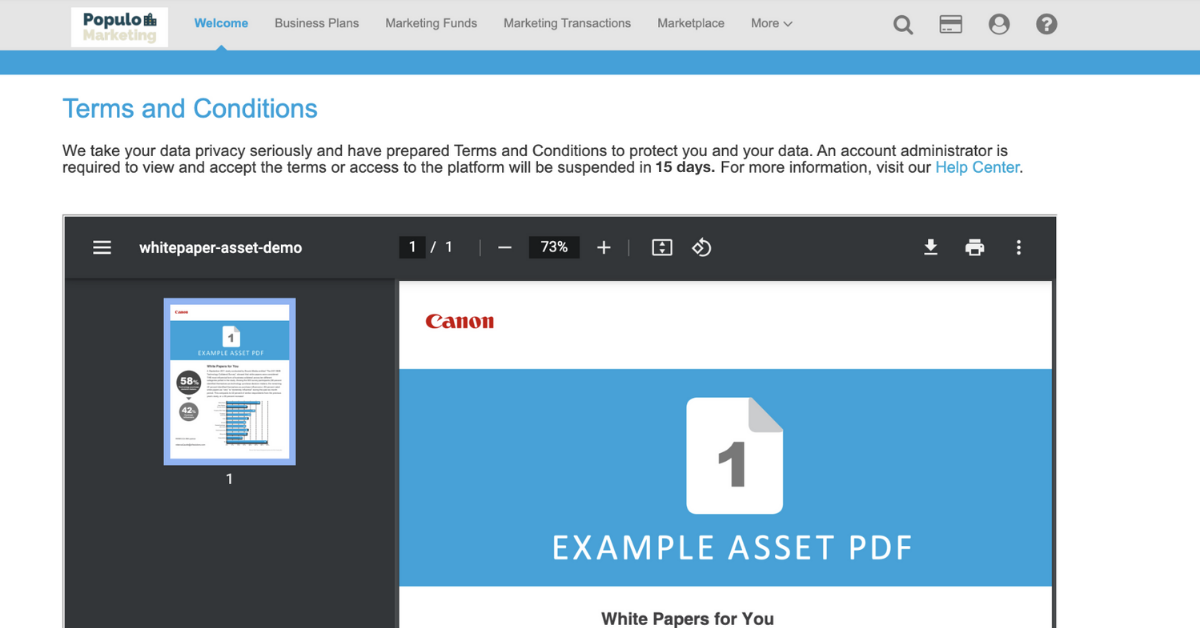The width and height of the screenshot is (1200, 628).
Task: Open the help question-mark icon
Action: point(1046,24)
